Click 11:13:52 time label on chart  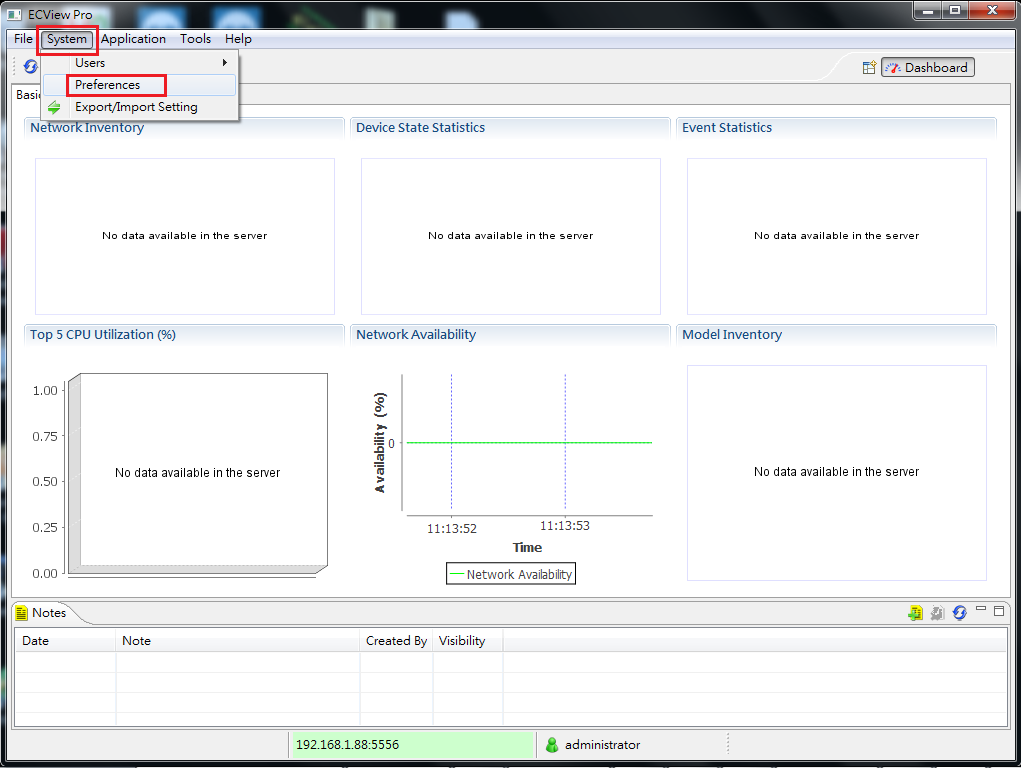tap(451, 529)
